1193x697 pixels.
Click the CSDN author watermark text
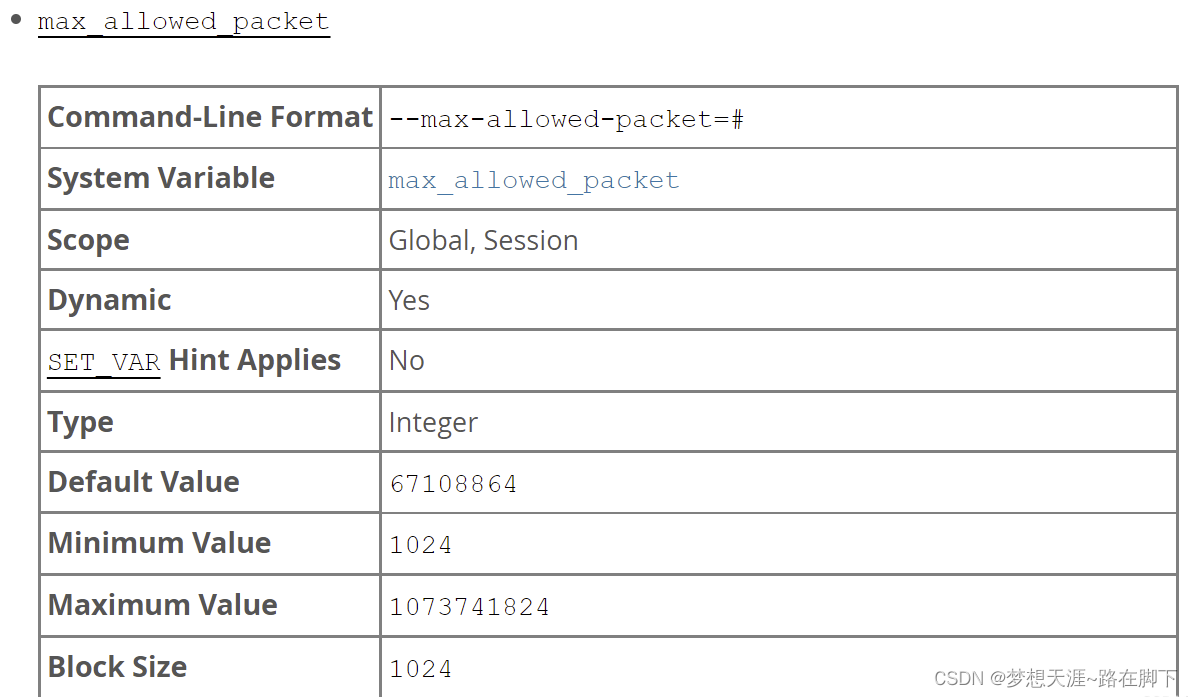tap(1055, 679)
